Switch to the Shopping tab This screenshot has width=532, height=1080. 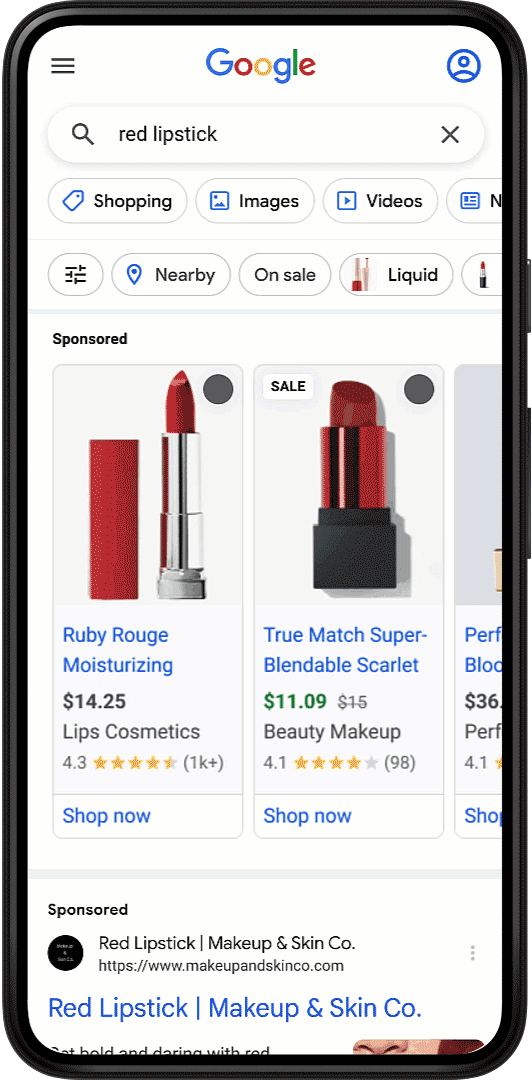click(117, 201)
